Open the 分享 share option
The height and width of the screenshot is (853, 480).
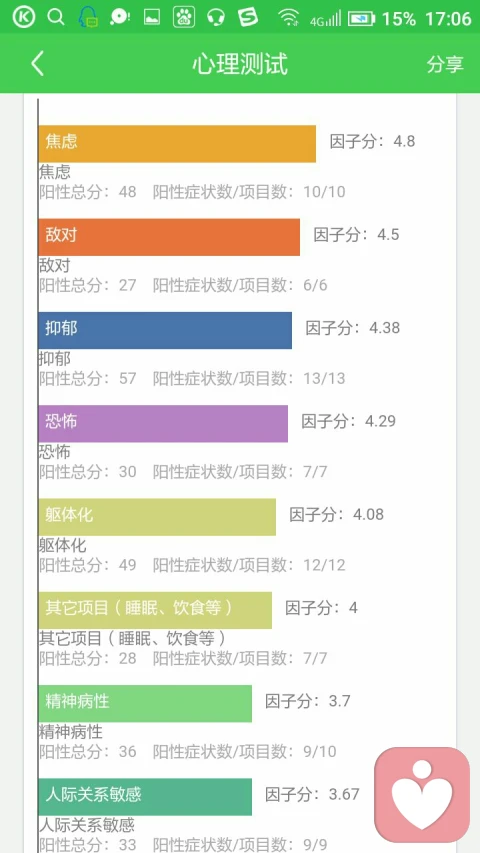click(445, 64)
